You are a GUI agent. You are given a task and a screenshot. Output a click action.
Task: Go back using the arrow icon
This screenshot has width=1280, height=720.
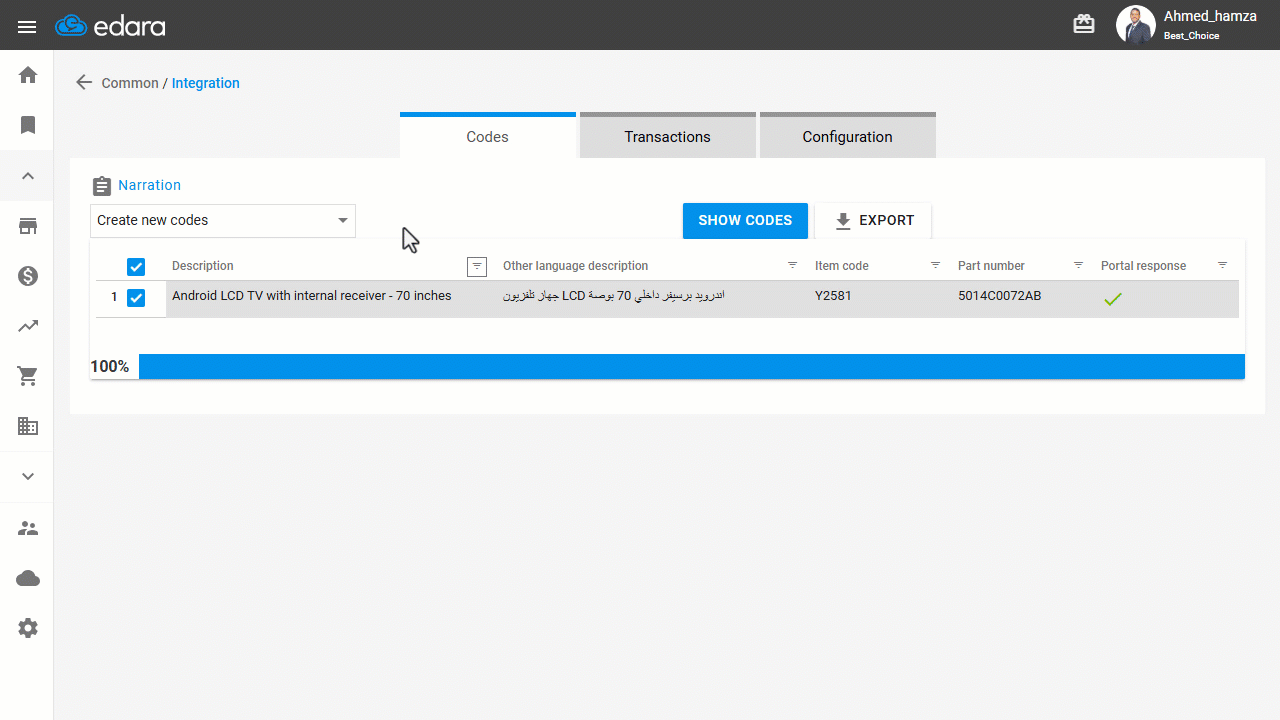pos(84,83)
